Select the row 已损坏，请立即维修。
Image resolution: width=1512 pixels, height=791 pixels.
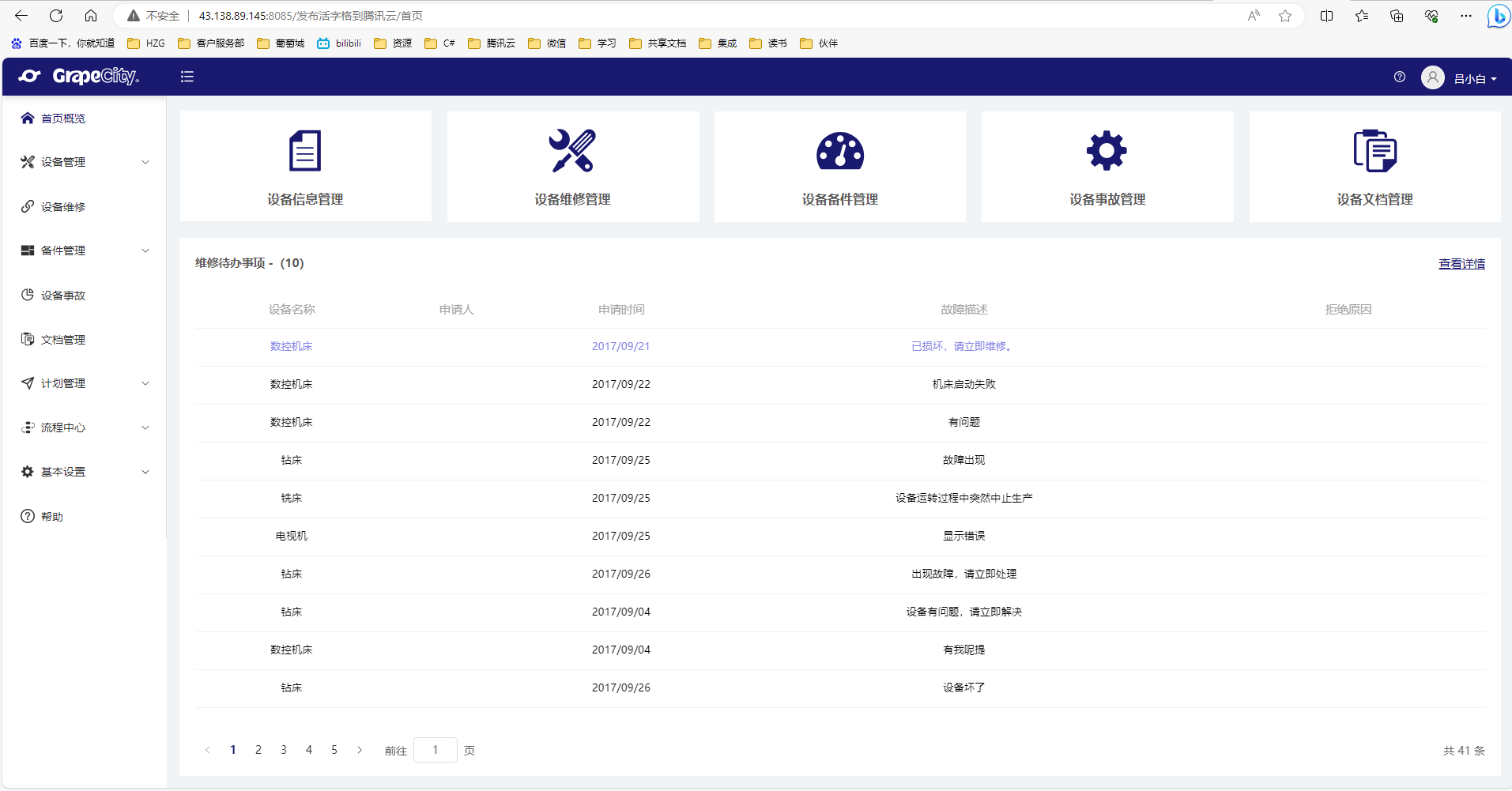(x=840, y=347)
